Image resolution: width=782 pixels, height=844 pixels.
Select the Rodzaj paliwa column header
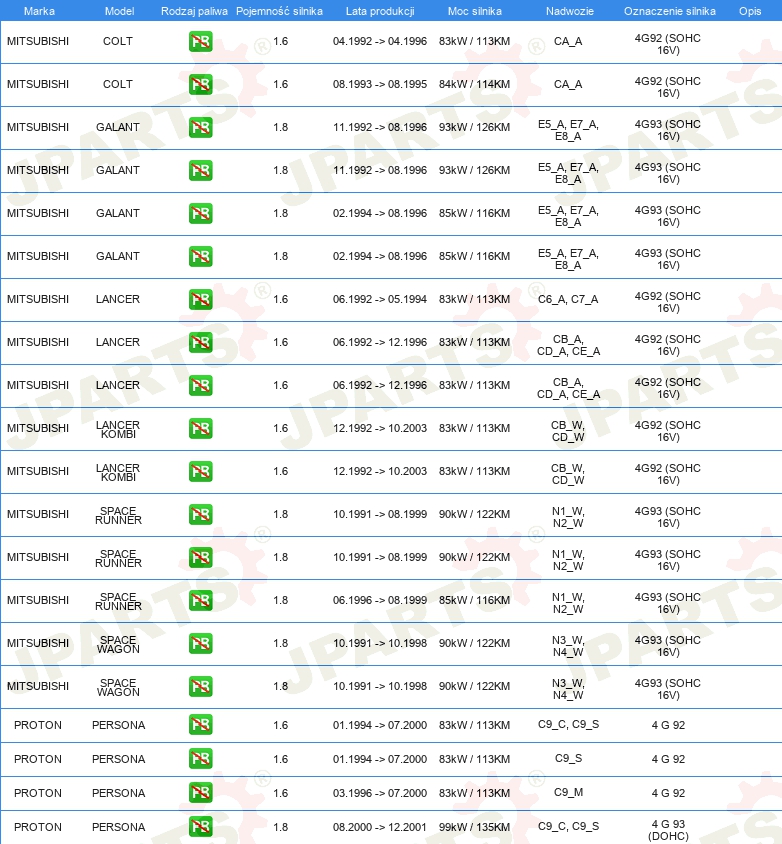coord(194,11)
